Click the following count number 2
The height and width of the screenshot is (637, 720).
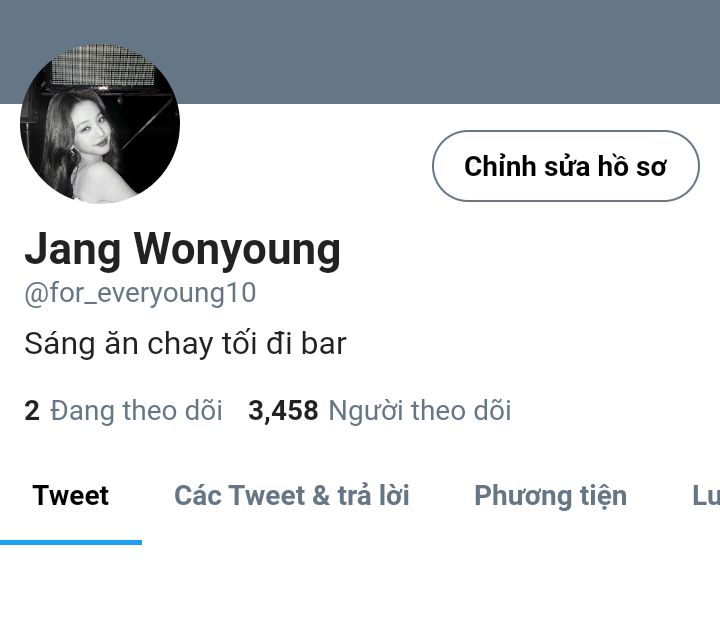point(32,411)
